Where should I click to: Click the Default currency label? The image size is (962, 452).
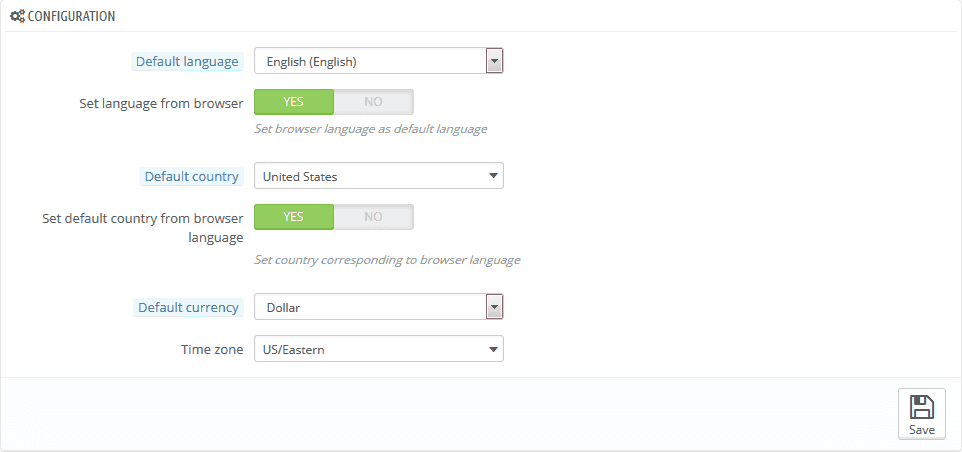pyautogui.click(x=188, y=308)
